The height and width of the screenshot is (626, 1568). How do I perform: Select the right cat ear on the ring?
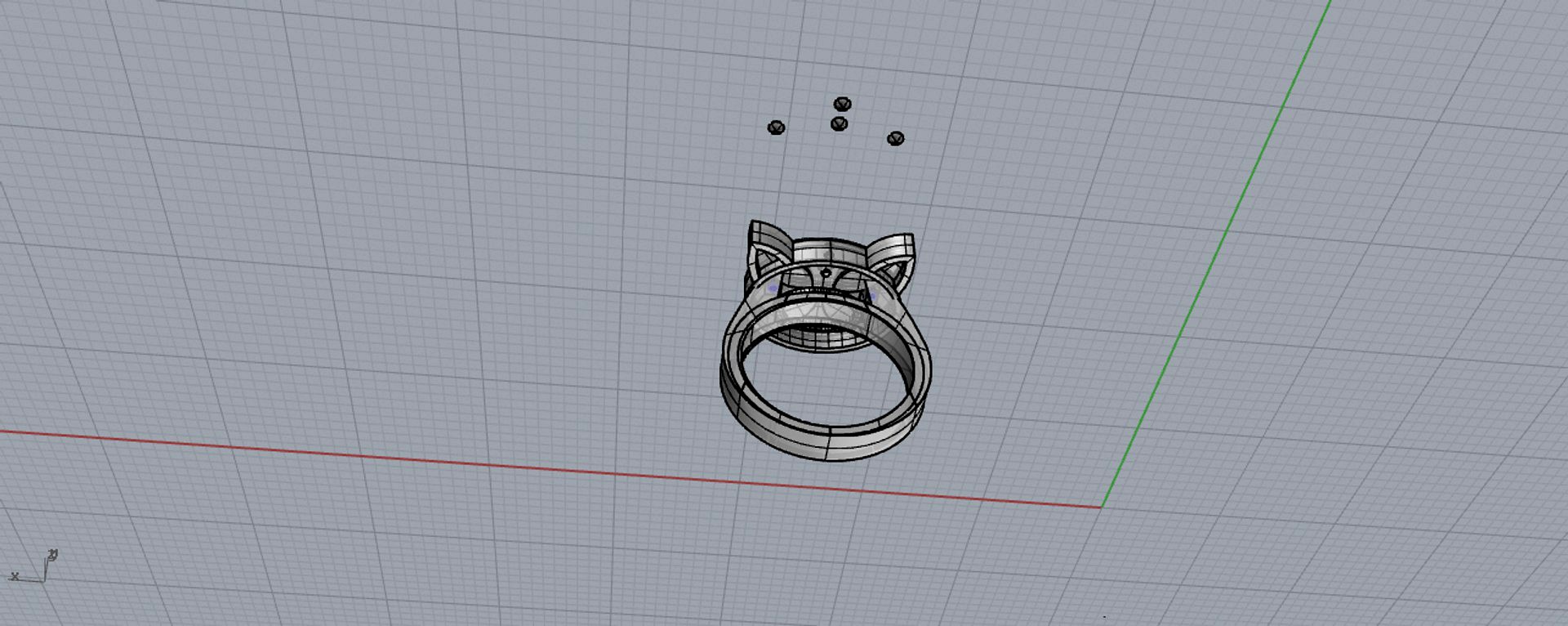tap(892, 254)
